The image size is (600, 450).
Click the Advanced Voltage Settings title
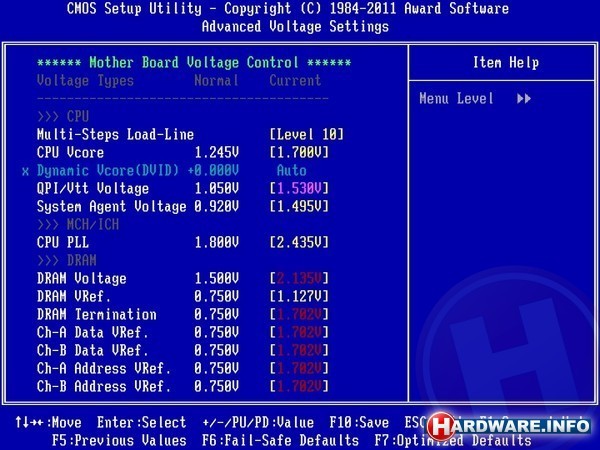(295, 27)
